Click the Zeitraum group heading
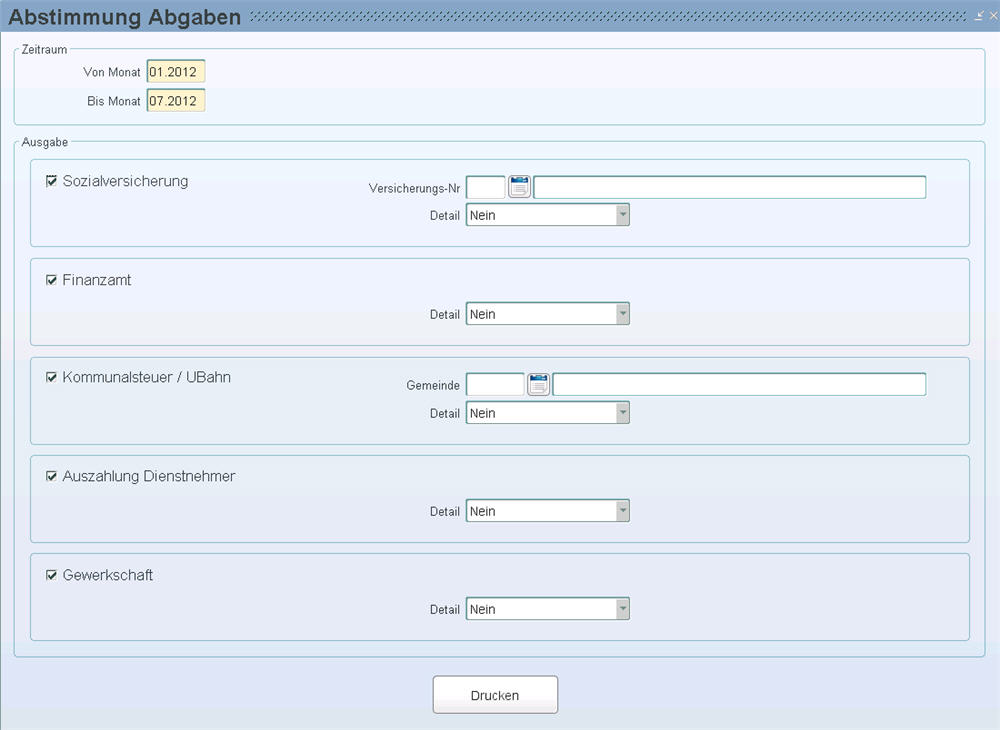This screenshot has height=730, width=1000. click(x=44, y=49)
